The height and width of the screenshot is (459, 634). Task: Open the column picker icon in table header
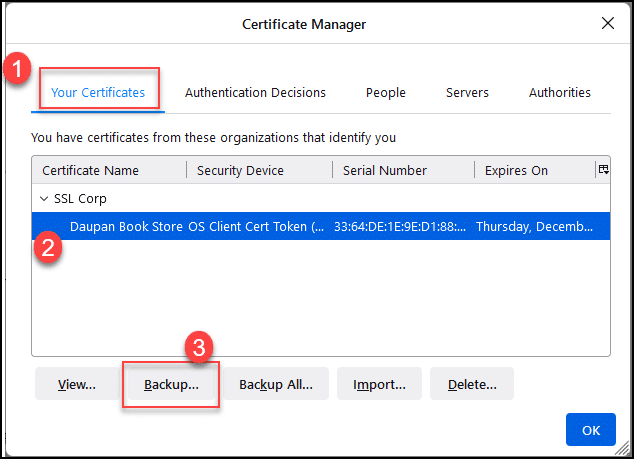[x=603, y=170]
